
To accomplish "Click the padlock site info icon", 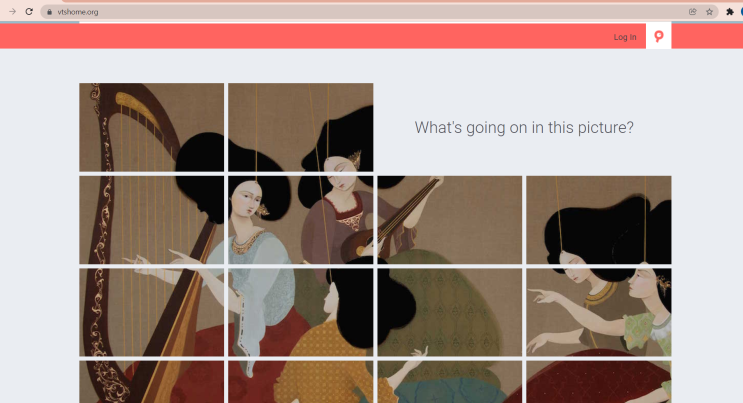I will (x=49, y=12).
